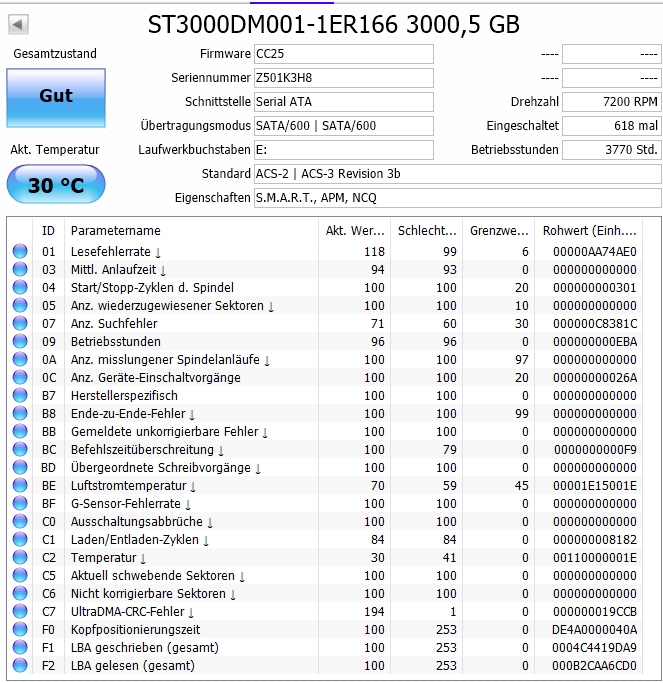Click the Übertragungsmodus field SATA/600
Image resolution: width=663 pixels, height=683 pixels.
344,126
